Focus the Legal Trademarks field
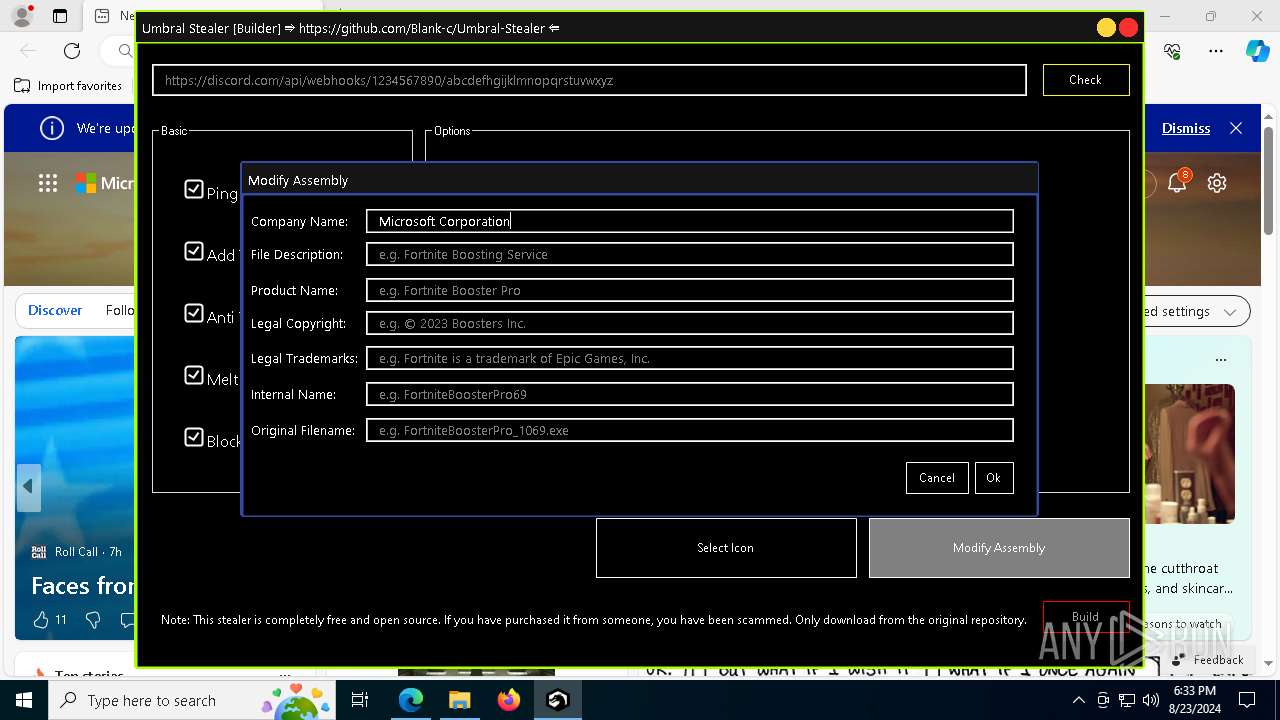1280x720 pixels. [690, 358]
